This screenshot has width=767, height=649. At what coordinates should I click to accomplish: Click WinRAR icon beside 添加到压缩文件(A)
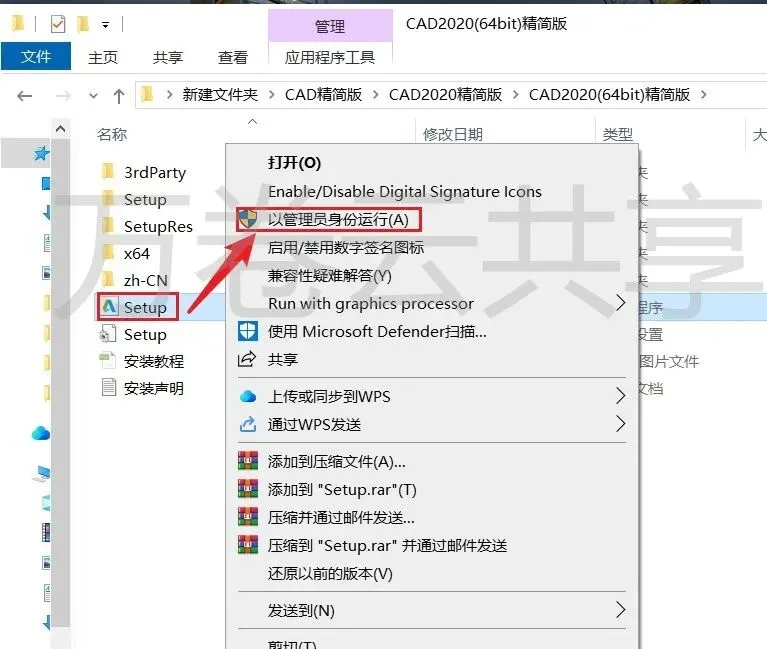click(x=248, y=461)
